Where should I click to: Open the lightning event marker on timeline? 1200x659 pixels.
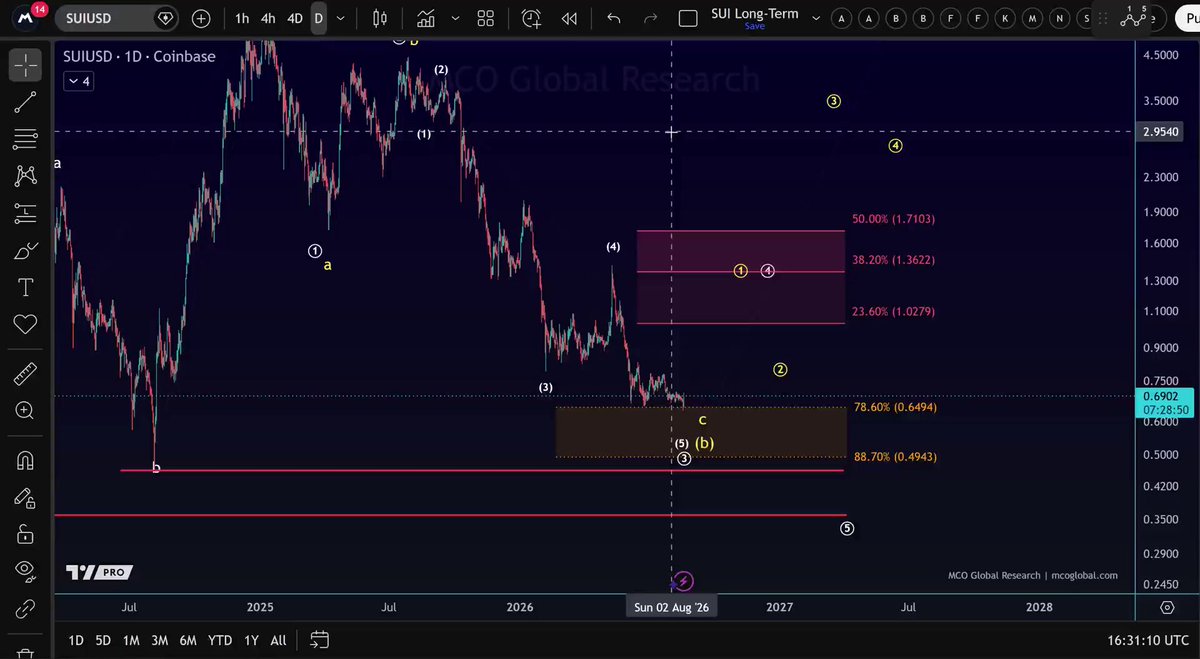click(683, 581)
